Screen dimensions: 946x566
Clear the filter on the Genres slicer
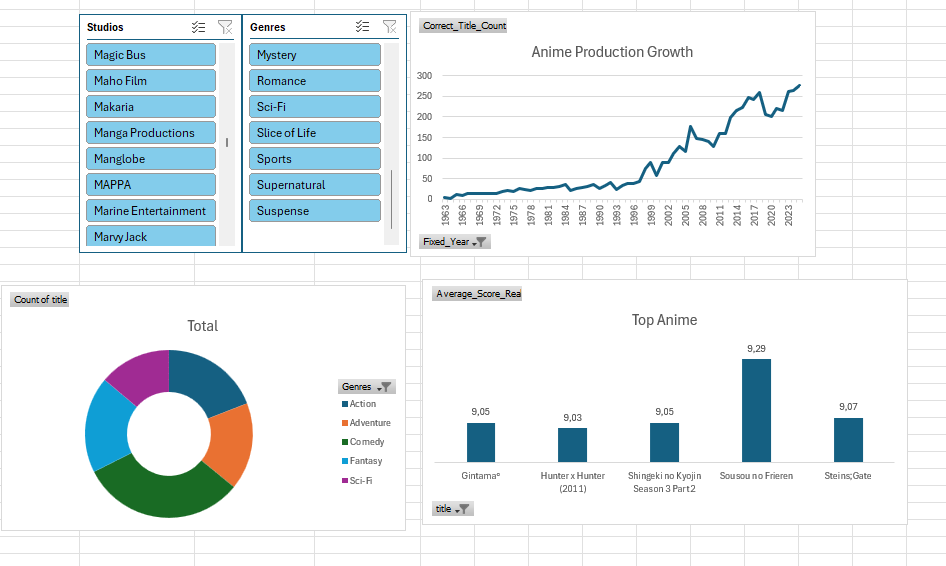click(389, 28)
